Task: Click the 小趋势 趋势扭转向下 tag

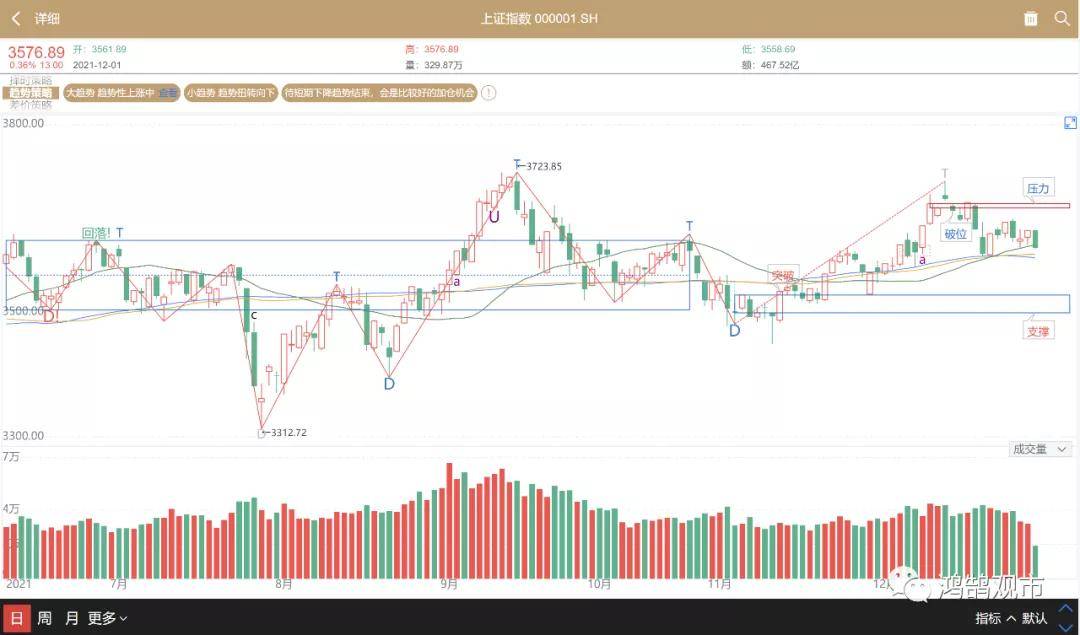Action: click(x=230, y=93)
